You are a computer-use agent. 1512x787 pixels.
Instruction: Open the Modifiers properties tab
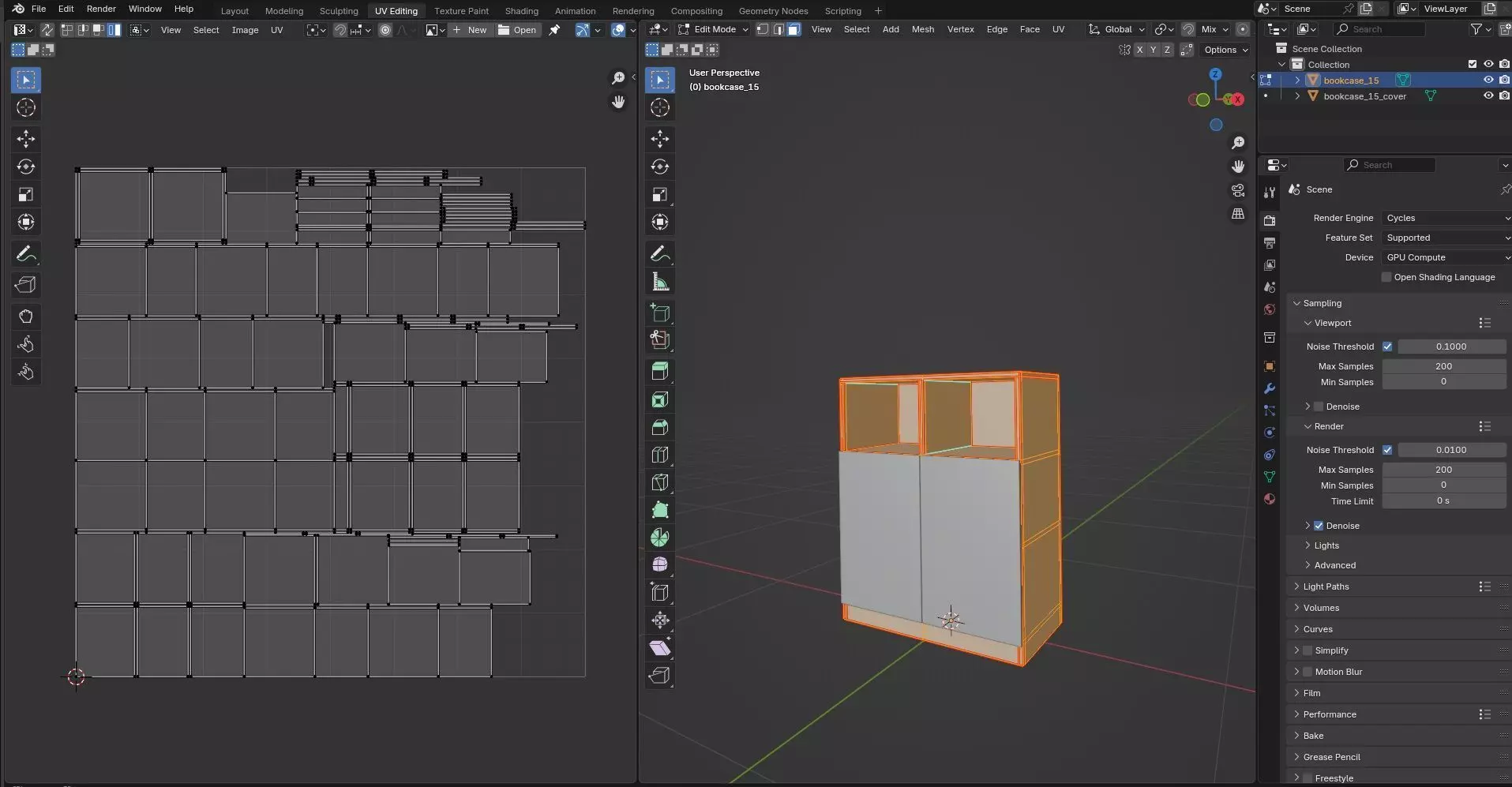1270,388
